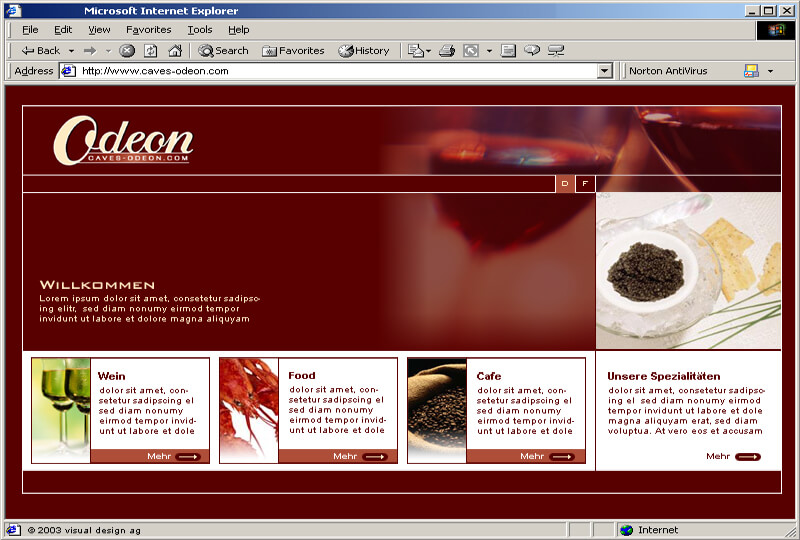Click the Odeon caves-odeon.com logo

point(123,140)
